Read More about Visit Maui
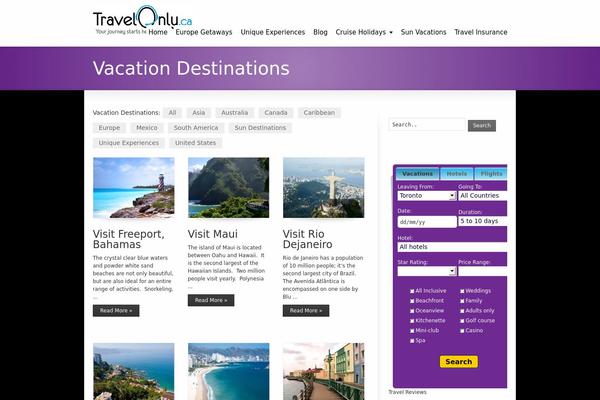 pos(211,300)
